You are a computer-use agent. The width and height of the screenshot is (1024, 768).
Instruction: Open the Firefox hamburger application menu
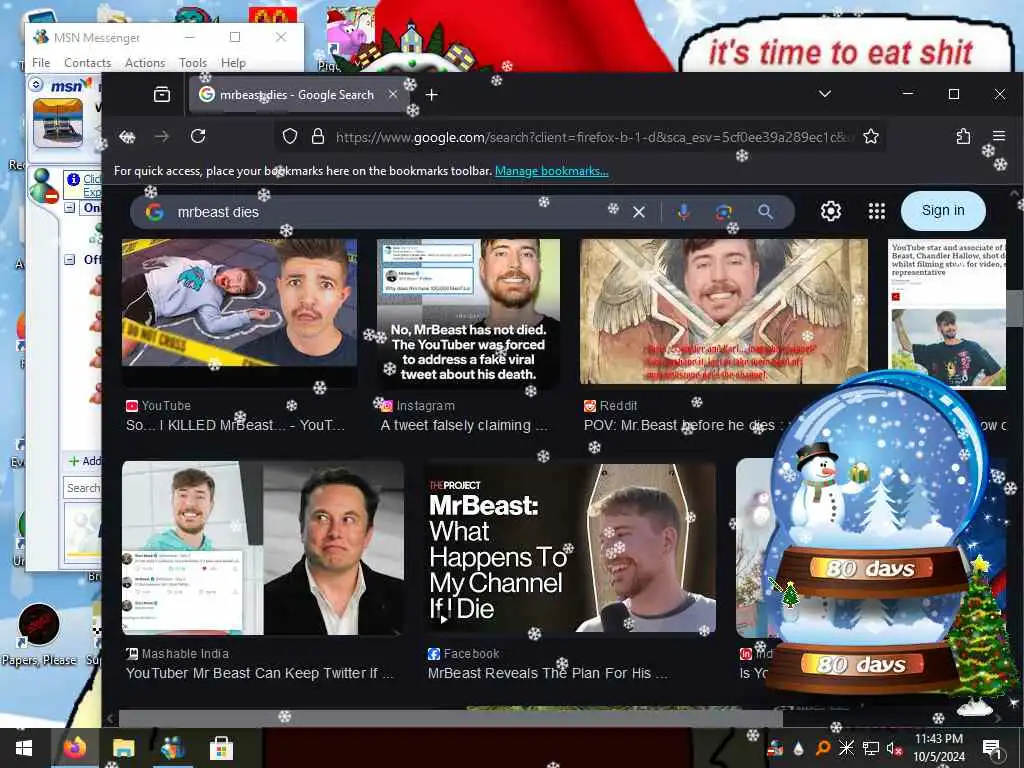tap(999, 136)
